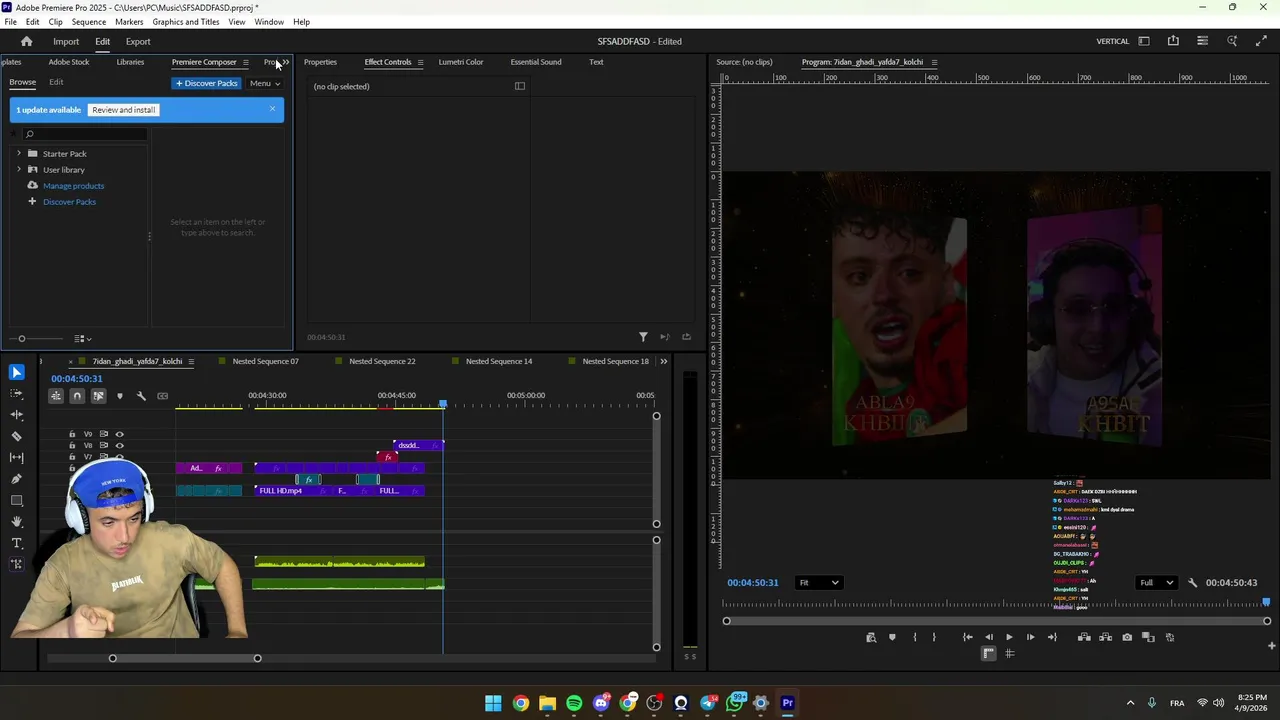Screen dimensions: 1280x720
Task: Click the Extract button in Program monitor
Action: (1105, 637)
